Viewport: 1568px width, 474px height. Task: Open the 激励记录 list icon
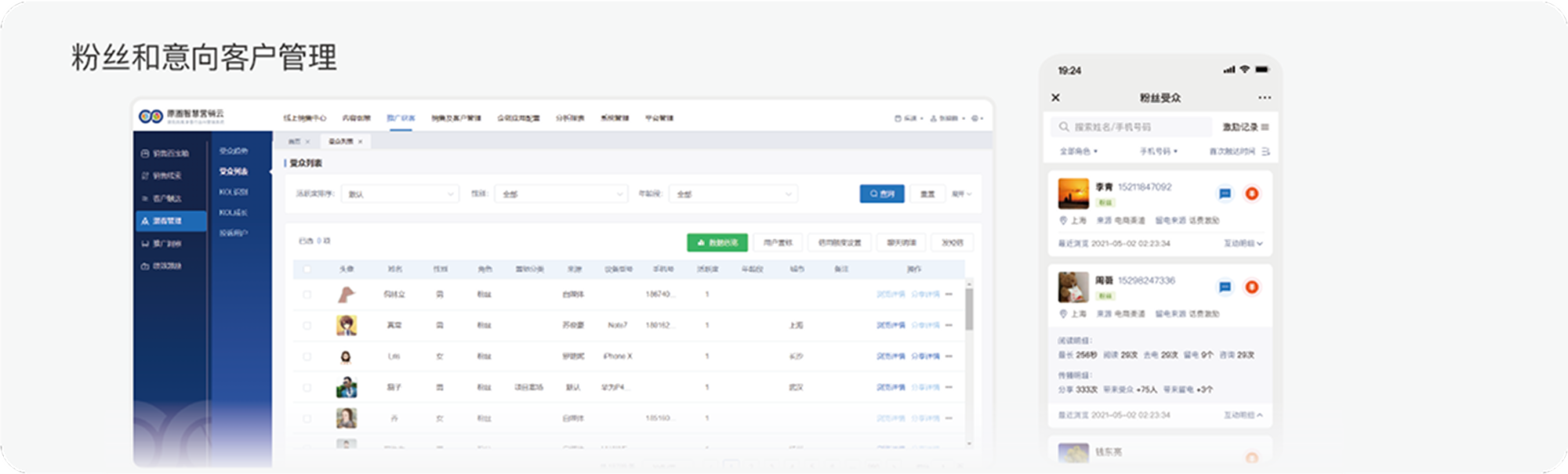[x=1265, y=127]
